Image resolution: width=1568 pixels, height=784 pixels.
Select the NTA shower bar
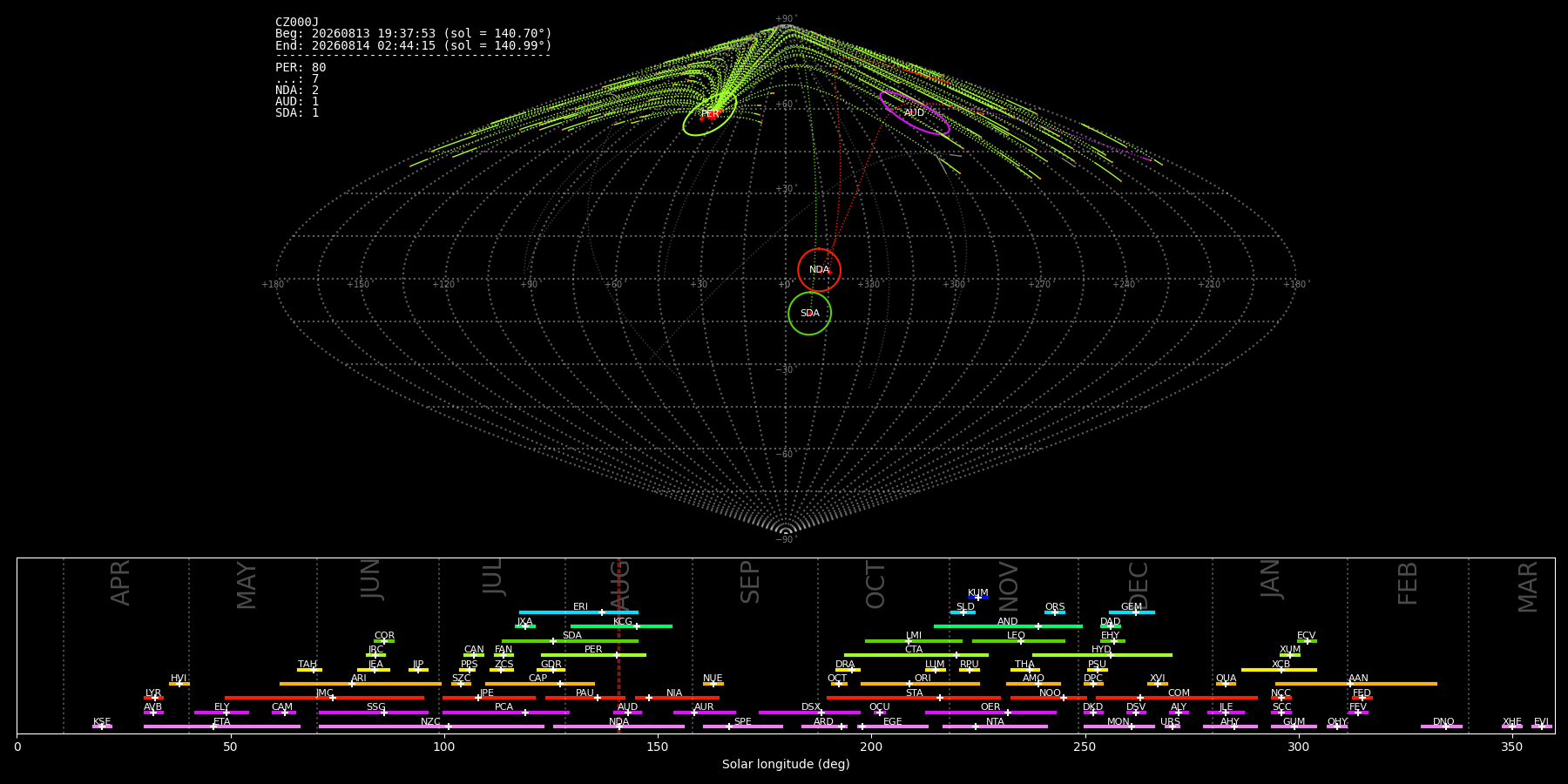coord(995,727)
